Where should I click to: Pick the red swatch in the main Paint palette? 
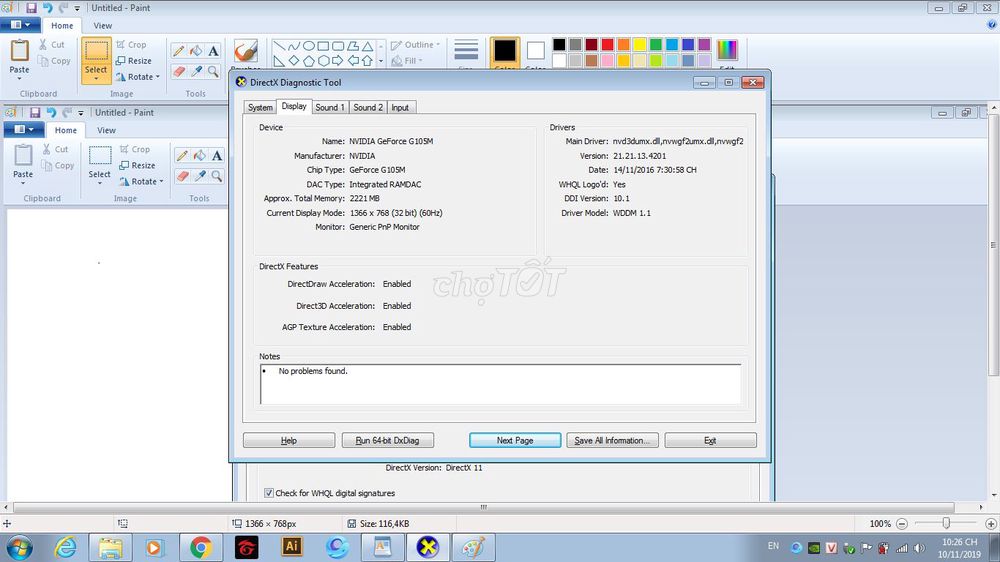(607, 44)
